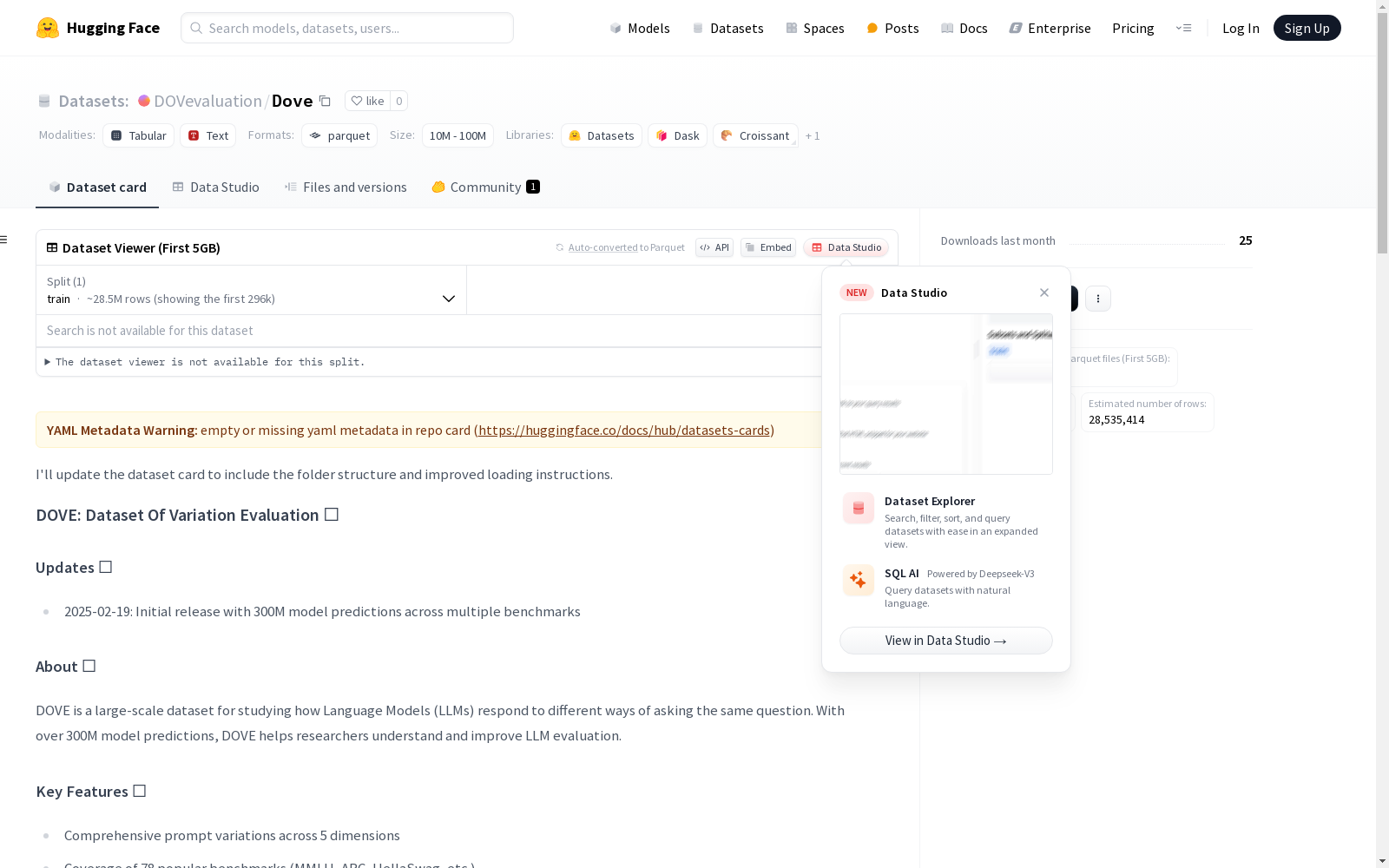
Task: Select the Datasets library tag
Action: tap(602, 135)
